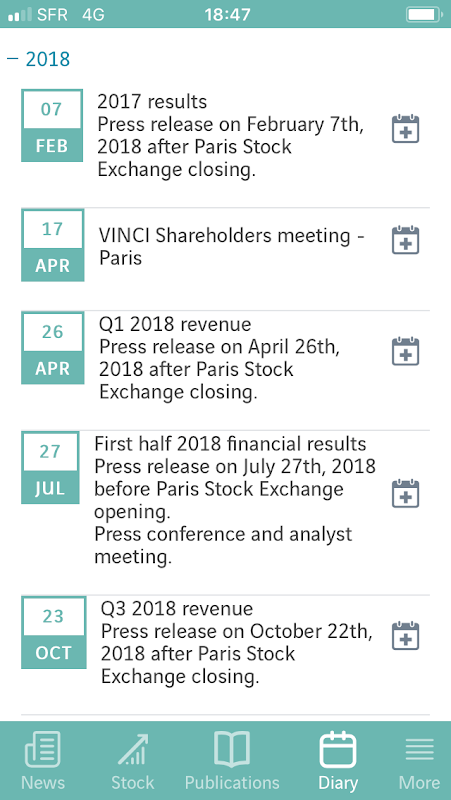Tap the 07 FEB date badge
451x800 pixels.
pos(52,126)
